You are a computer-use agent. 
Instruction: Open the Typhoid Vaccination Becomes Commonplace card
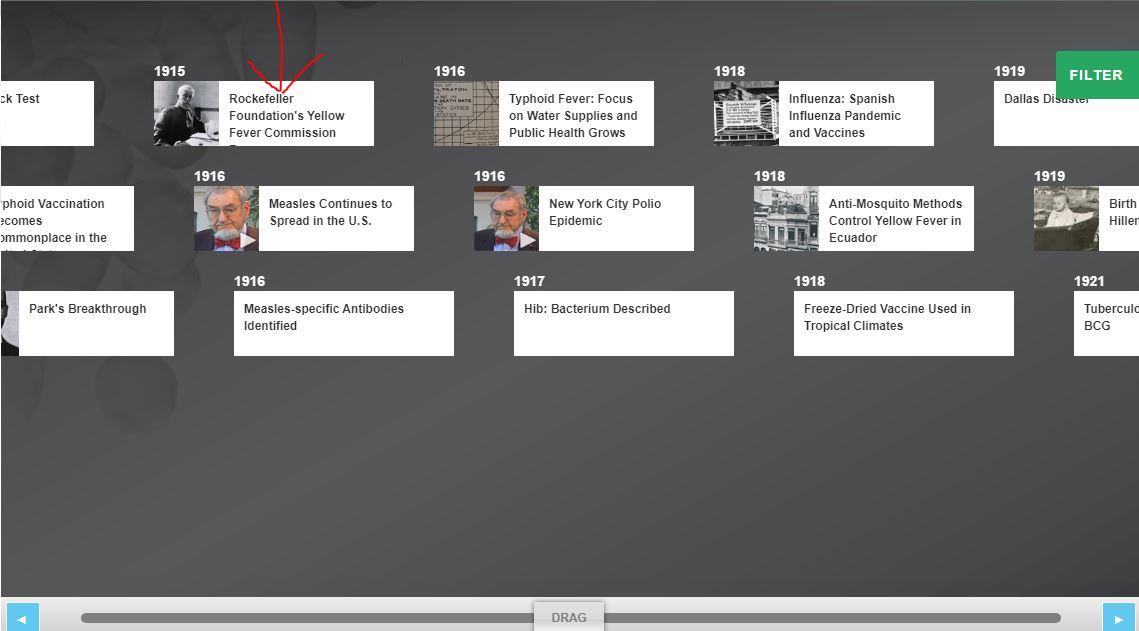coord(67,219)
